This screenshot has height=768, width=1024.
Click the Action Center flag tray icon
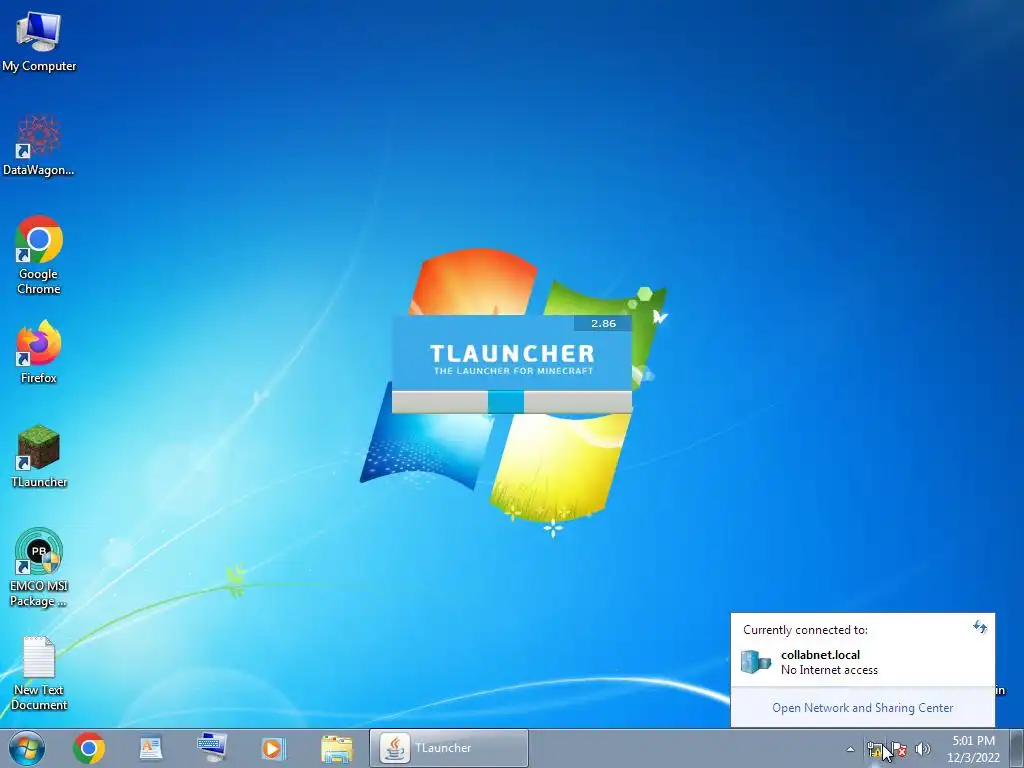tap(899, 749)
